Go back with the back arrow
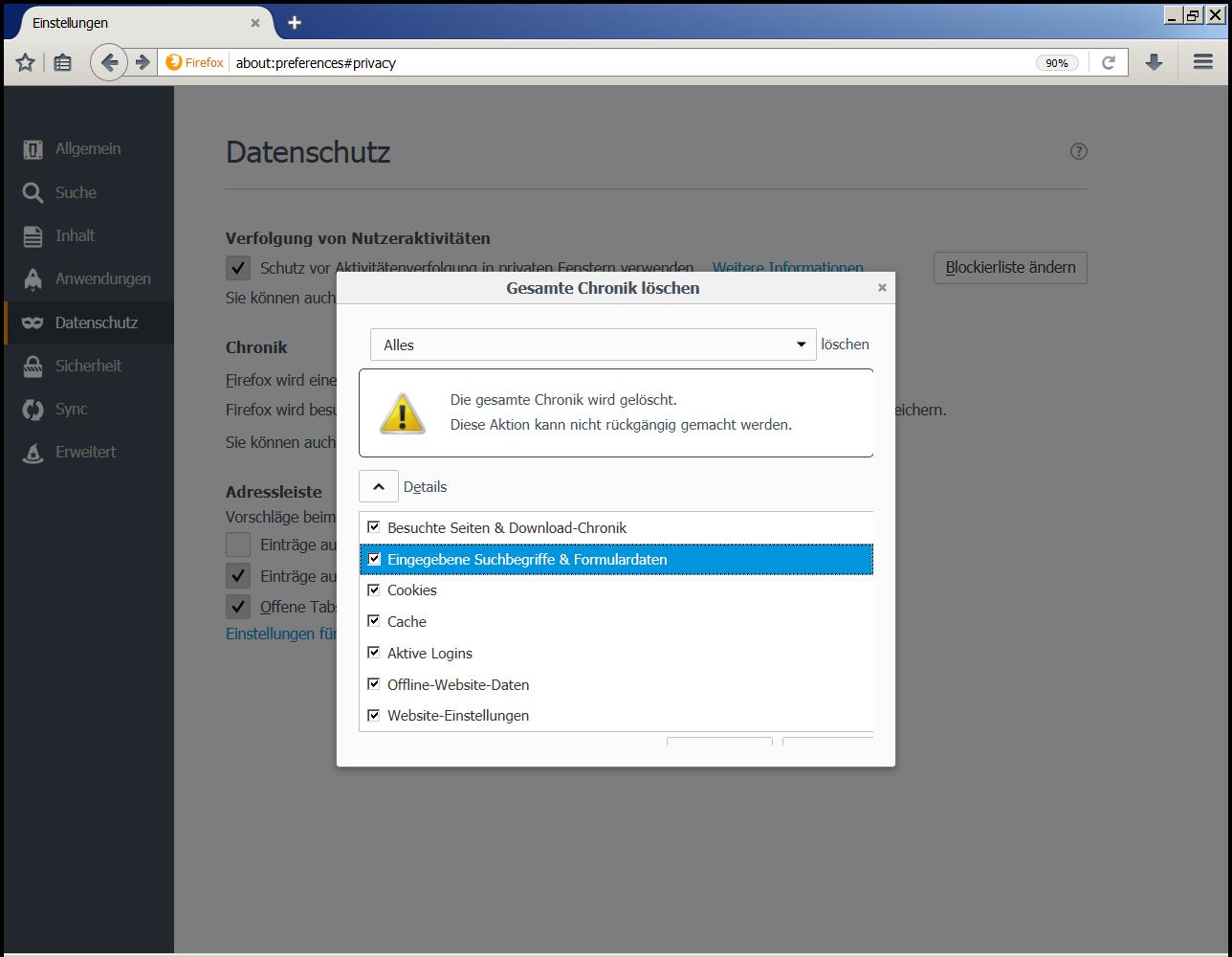The image size is (1232, 957). (x=109, y=62)
